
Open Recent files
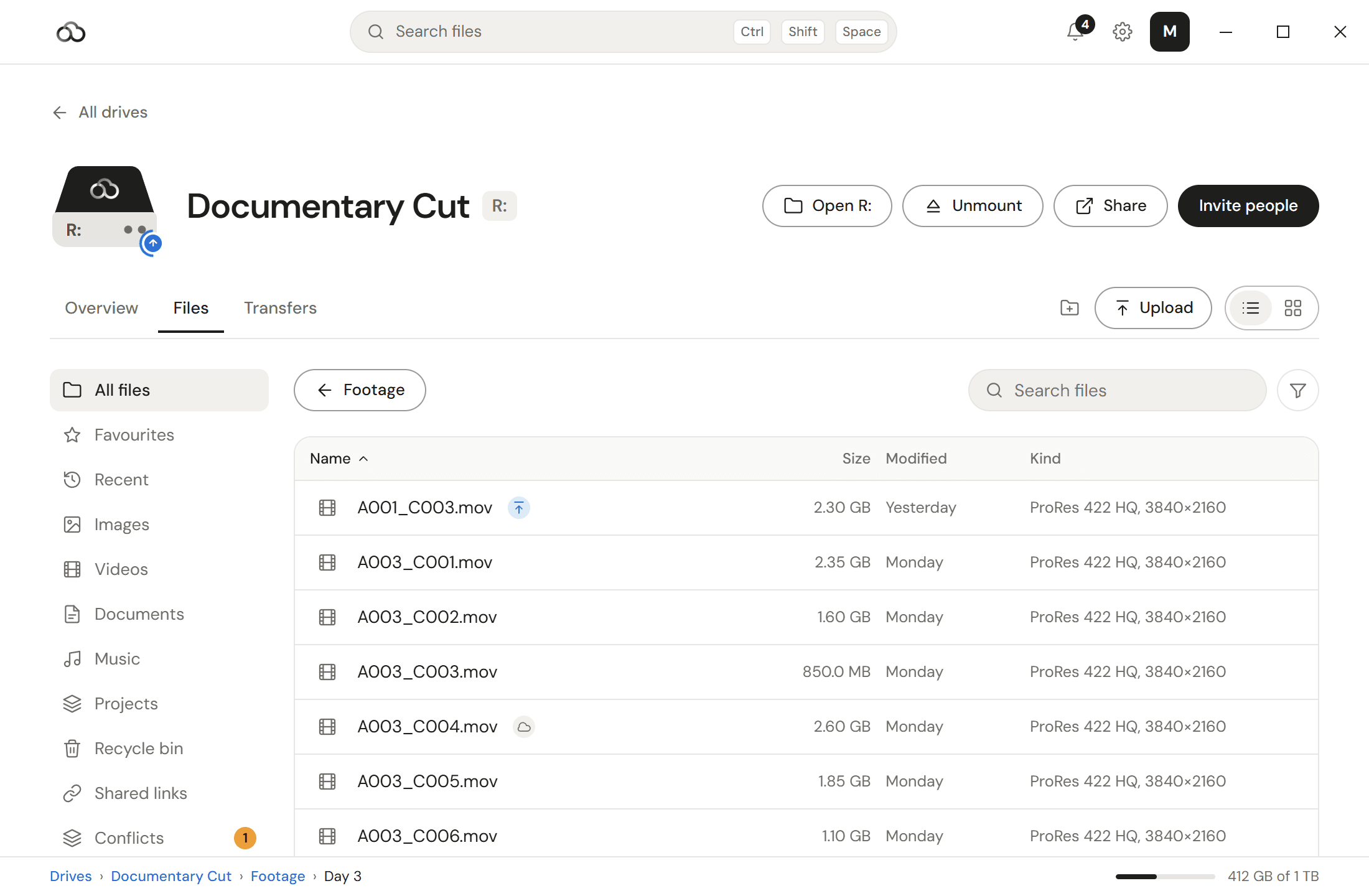[159, 480]
